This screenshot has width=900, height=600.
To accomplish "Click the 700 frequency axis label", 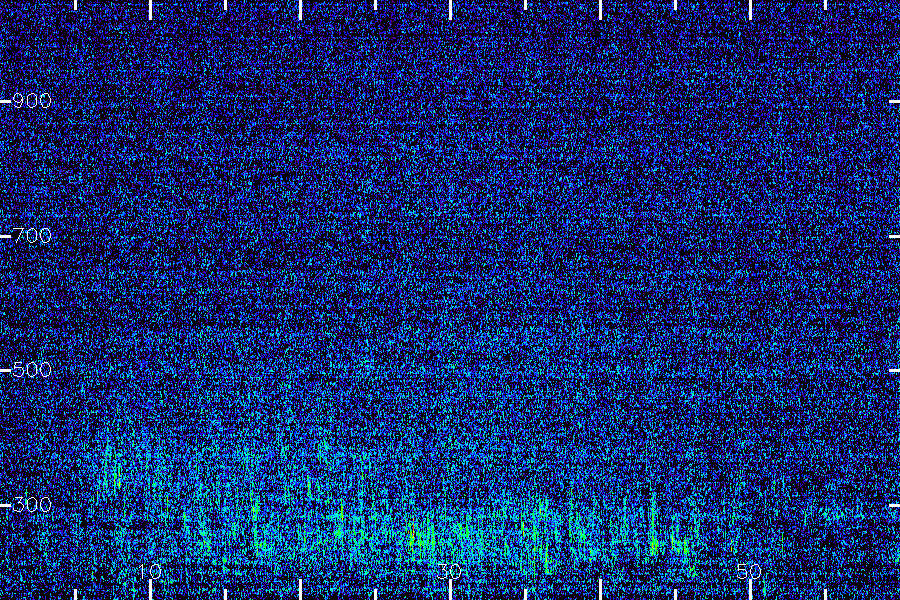I will click(x=32, y=236).
